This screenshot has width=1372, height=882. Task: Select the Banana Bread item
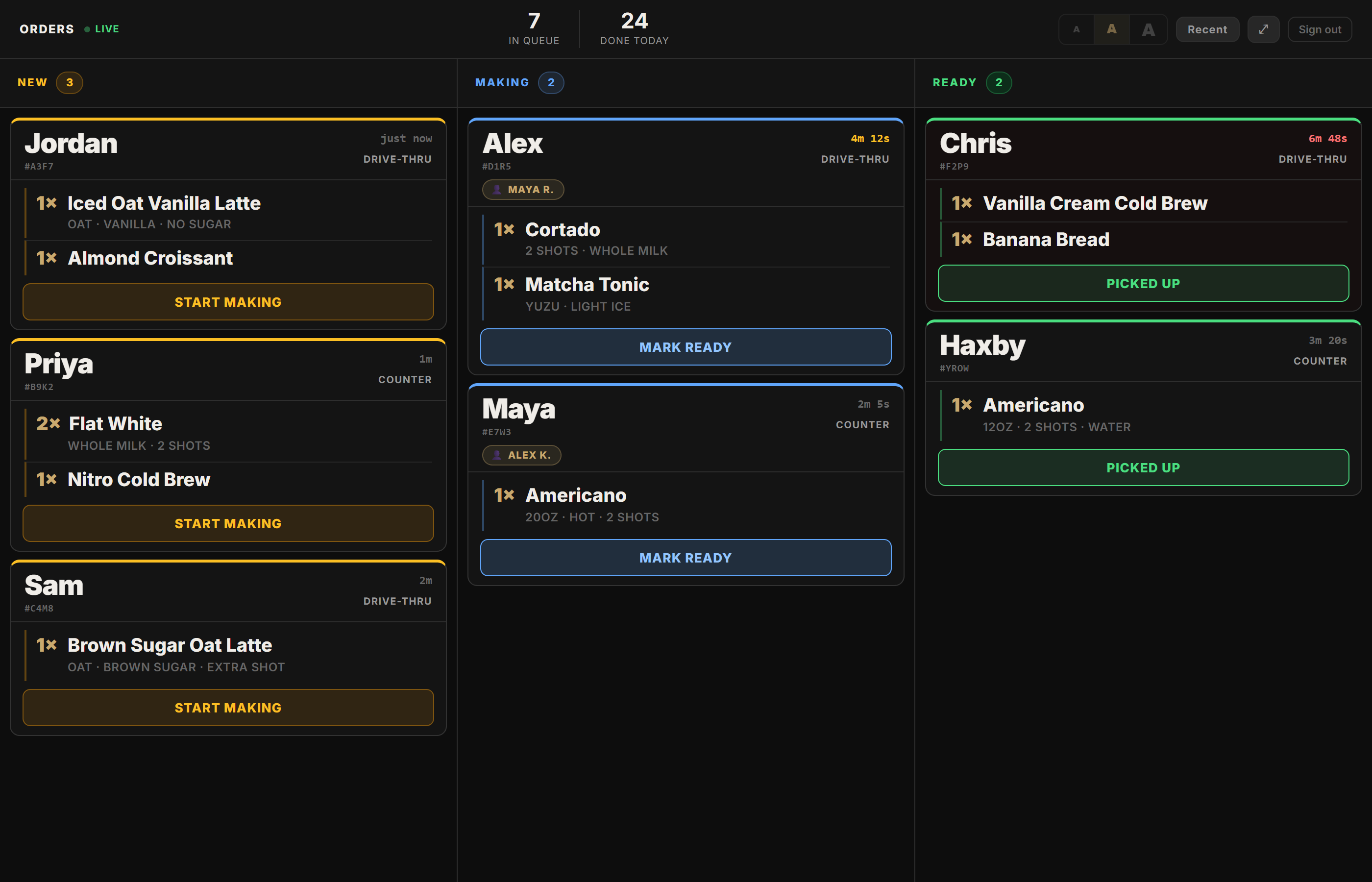[x=1143, y=240]
